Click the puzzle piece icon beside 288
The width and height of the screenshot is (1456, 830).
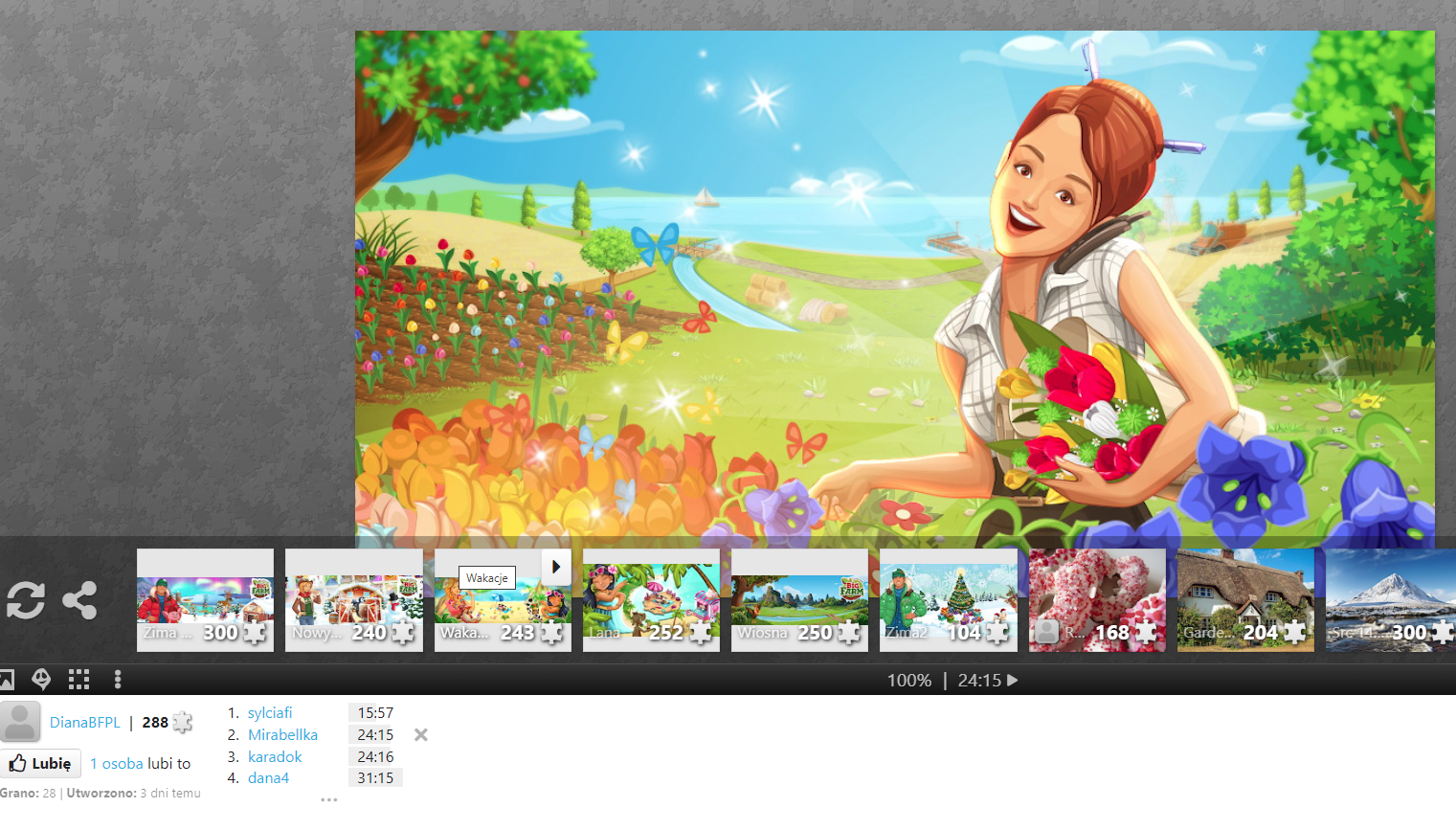click(182, 722)
